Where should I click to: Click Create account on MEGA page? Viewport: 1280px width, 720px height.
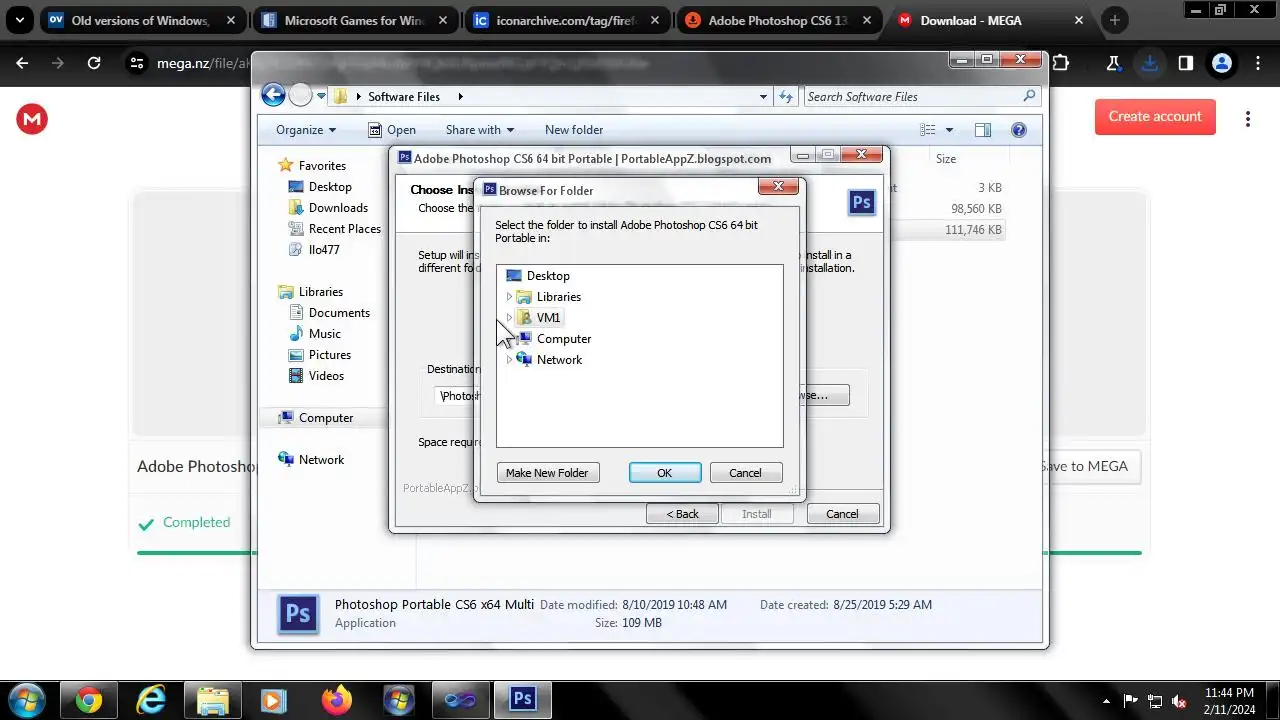pos(1155,117)
